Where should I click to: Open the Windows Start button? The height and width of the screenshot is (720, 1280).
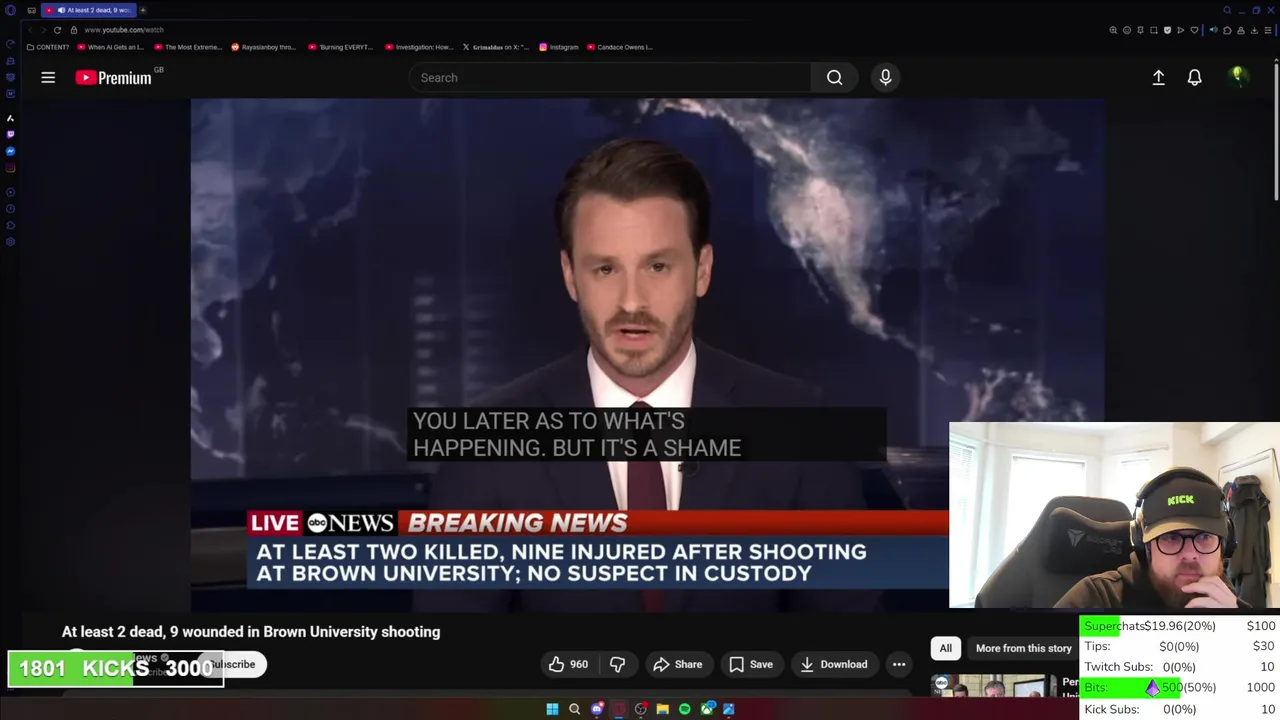point(552,709)
